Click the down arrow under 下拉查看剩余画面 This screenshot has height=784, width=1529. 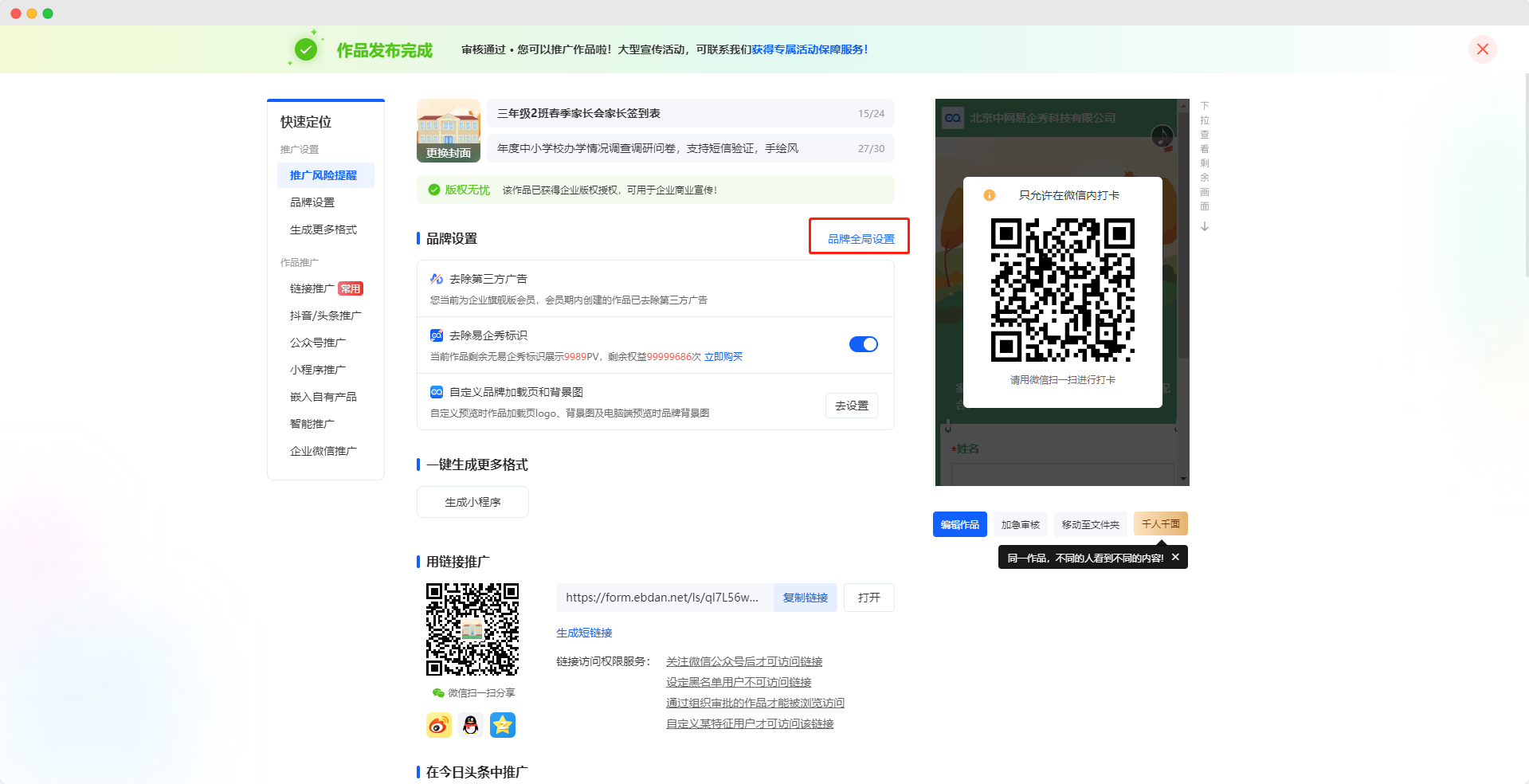(x=1205, y=227)
